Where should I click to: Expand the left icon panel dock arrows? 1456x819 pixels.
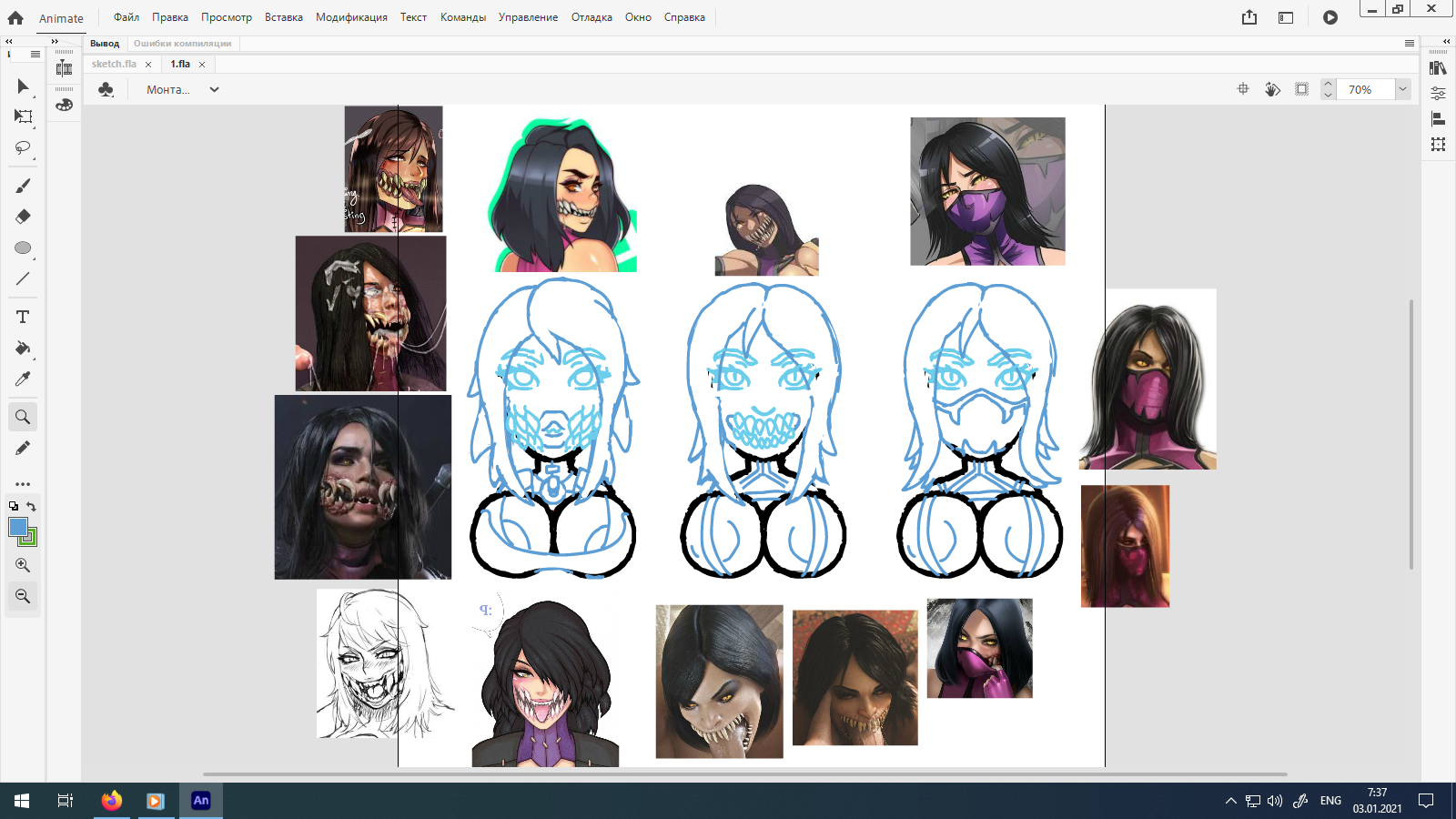click(55, 41)
